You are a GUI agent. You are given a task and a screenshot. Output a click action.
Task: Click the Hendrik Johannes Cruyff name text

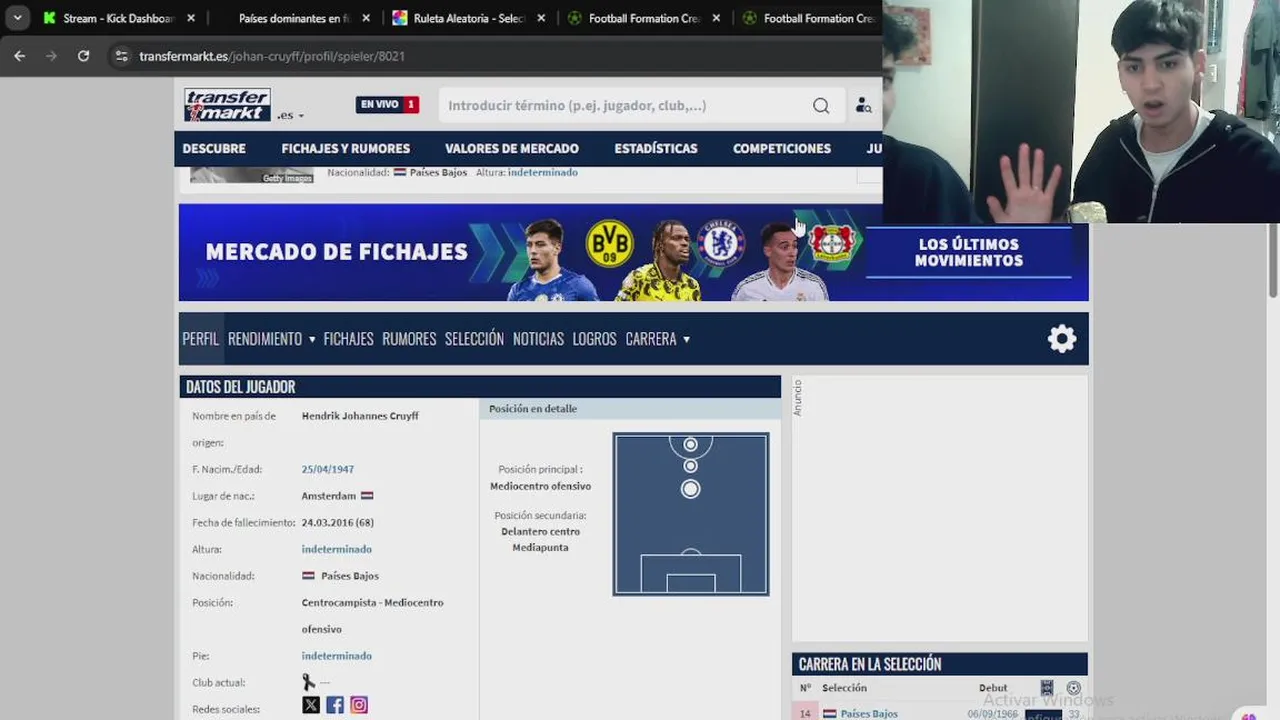[360, 416]
